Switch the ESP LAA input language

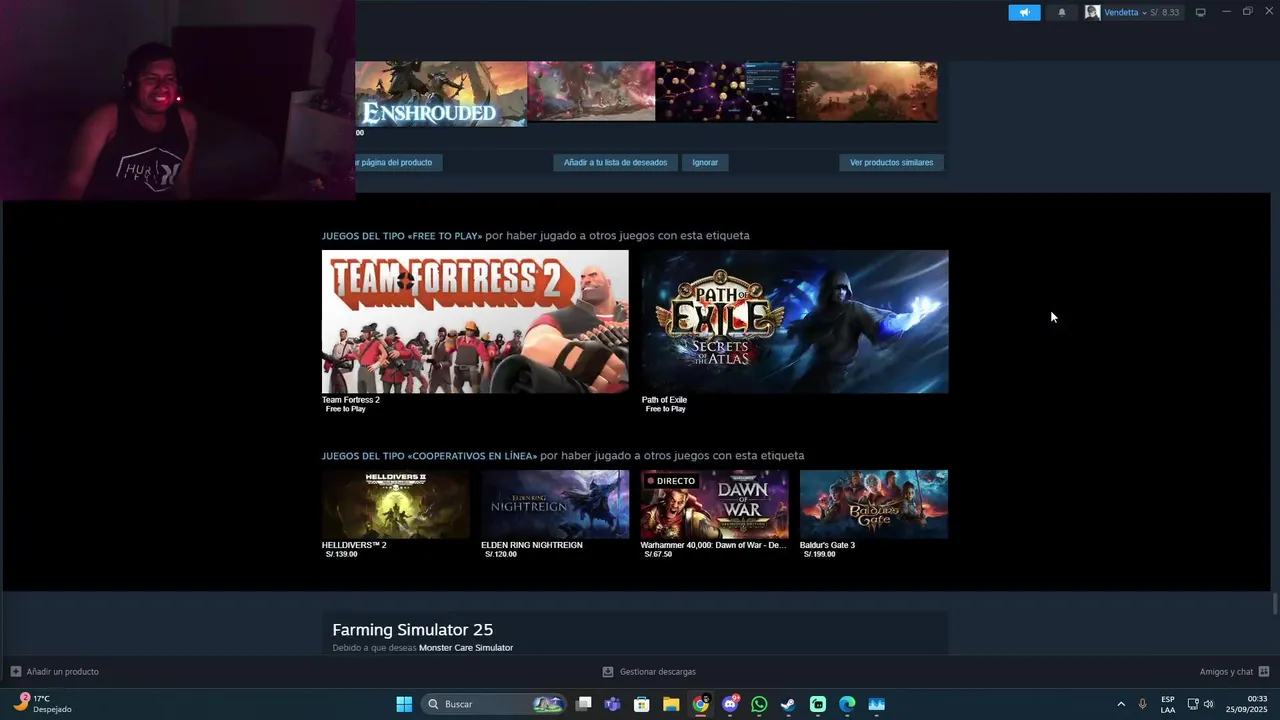tap(1168, 704)
